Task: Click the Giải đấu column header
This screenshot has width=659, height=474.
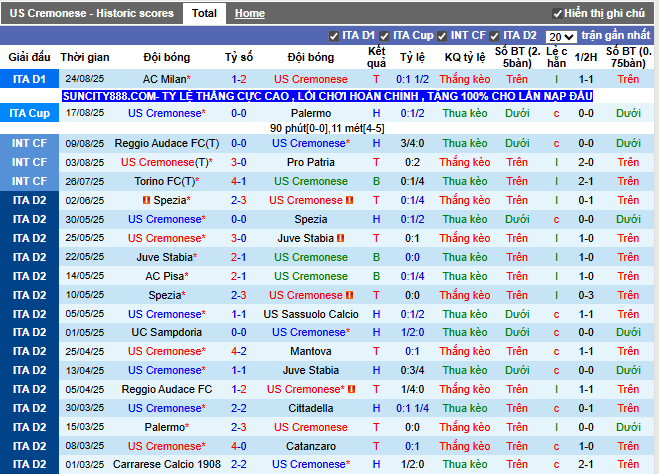Action: (x=29, y=57)
